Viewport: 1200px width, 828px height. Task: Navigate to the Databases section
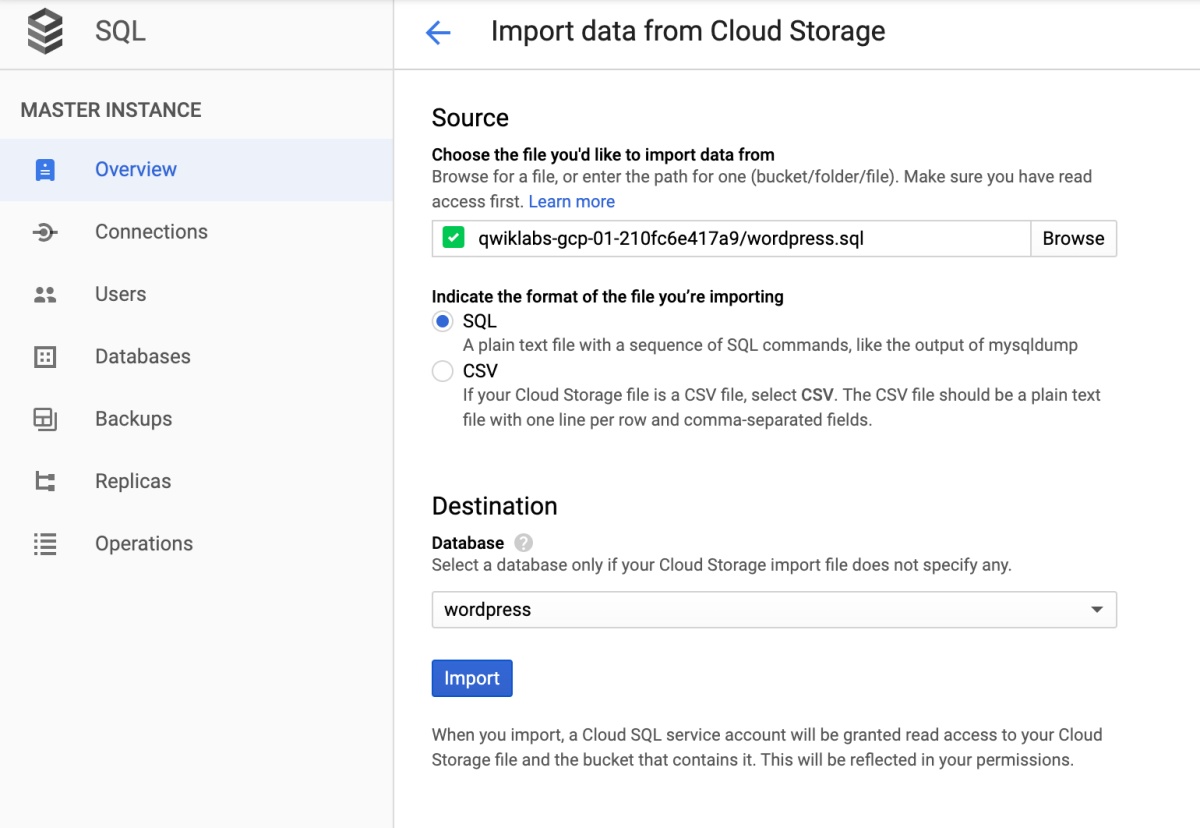pyautogui.click(x=143, y=356)
